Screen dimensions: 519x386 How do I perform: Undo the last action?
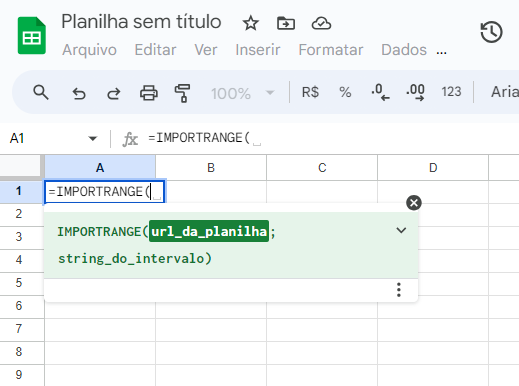[79, 93]
